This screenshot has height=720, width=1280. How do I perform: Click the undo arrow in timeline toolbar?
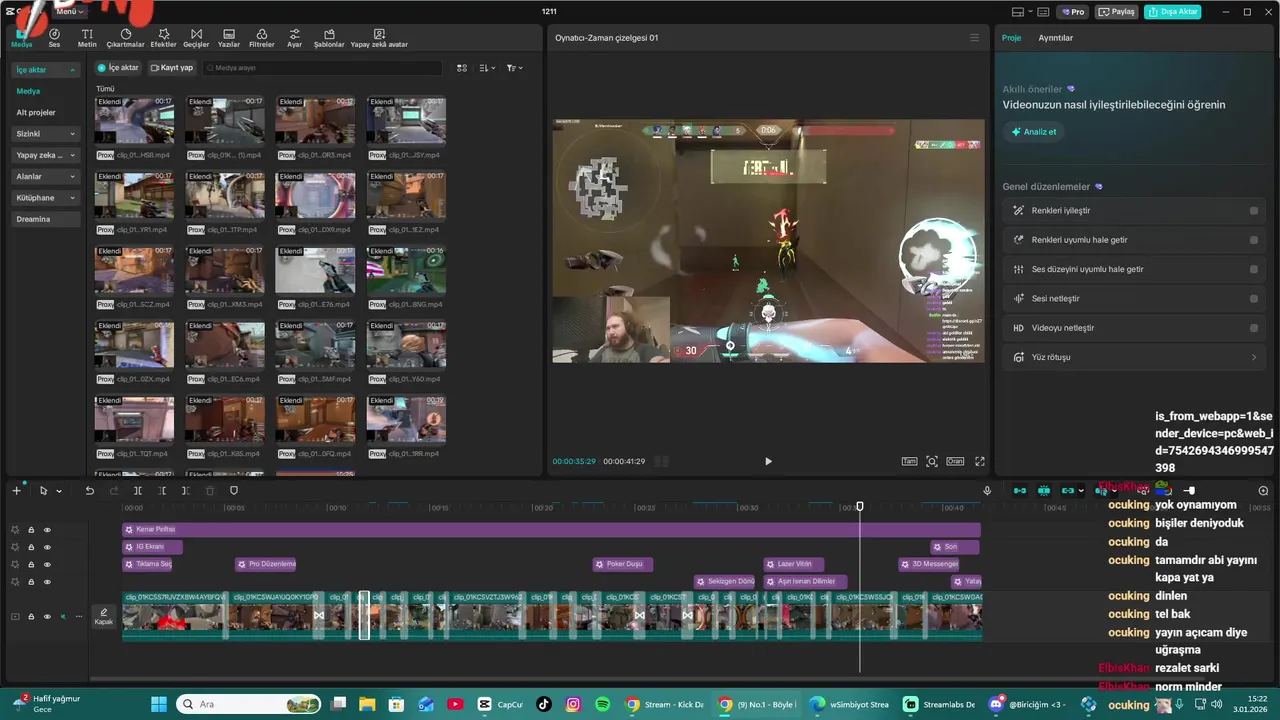click(x=89, y=491)
